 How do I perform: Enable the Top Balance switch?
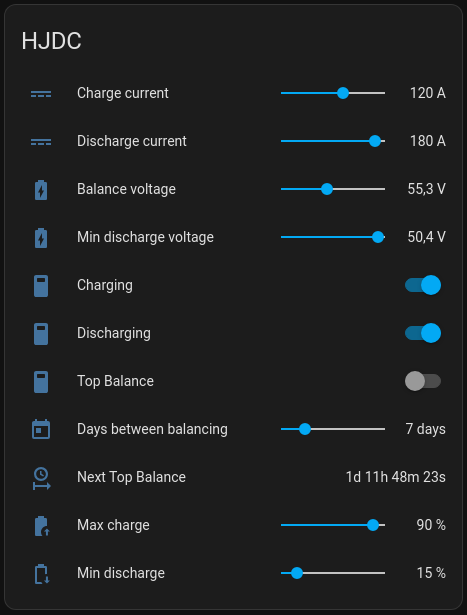423,381
